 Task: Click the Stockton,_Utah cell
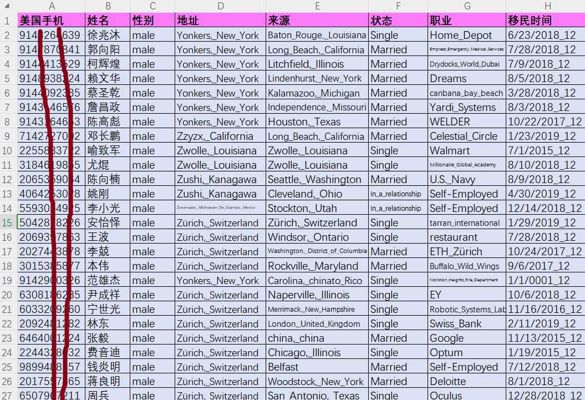tap(317, 208)
